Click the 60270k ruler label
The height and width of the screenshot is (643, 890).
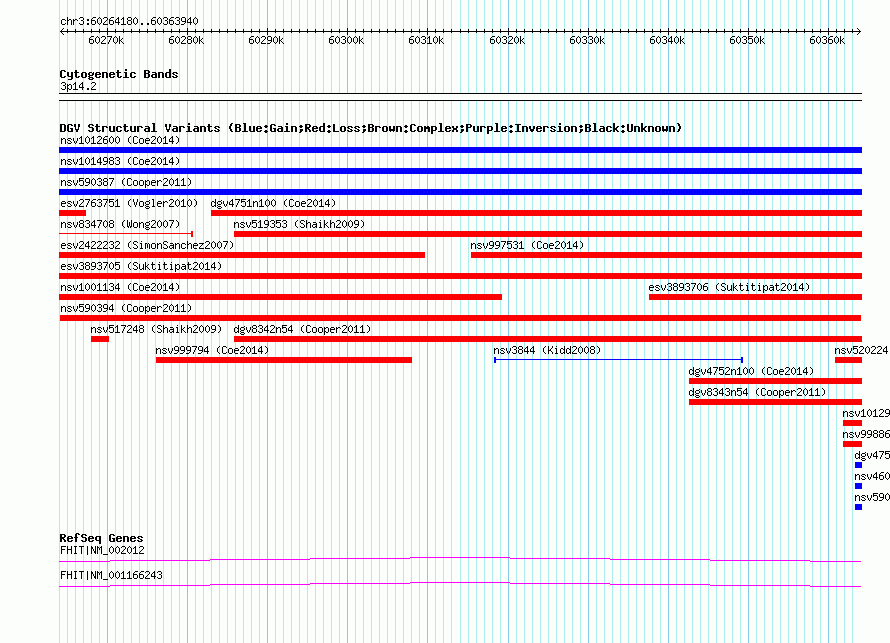click(x=106, y=40)
